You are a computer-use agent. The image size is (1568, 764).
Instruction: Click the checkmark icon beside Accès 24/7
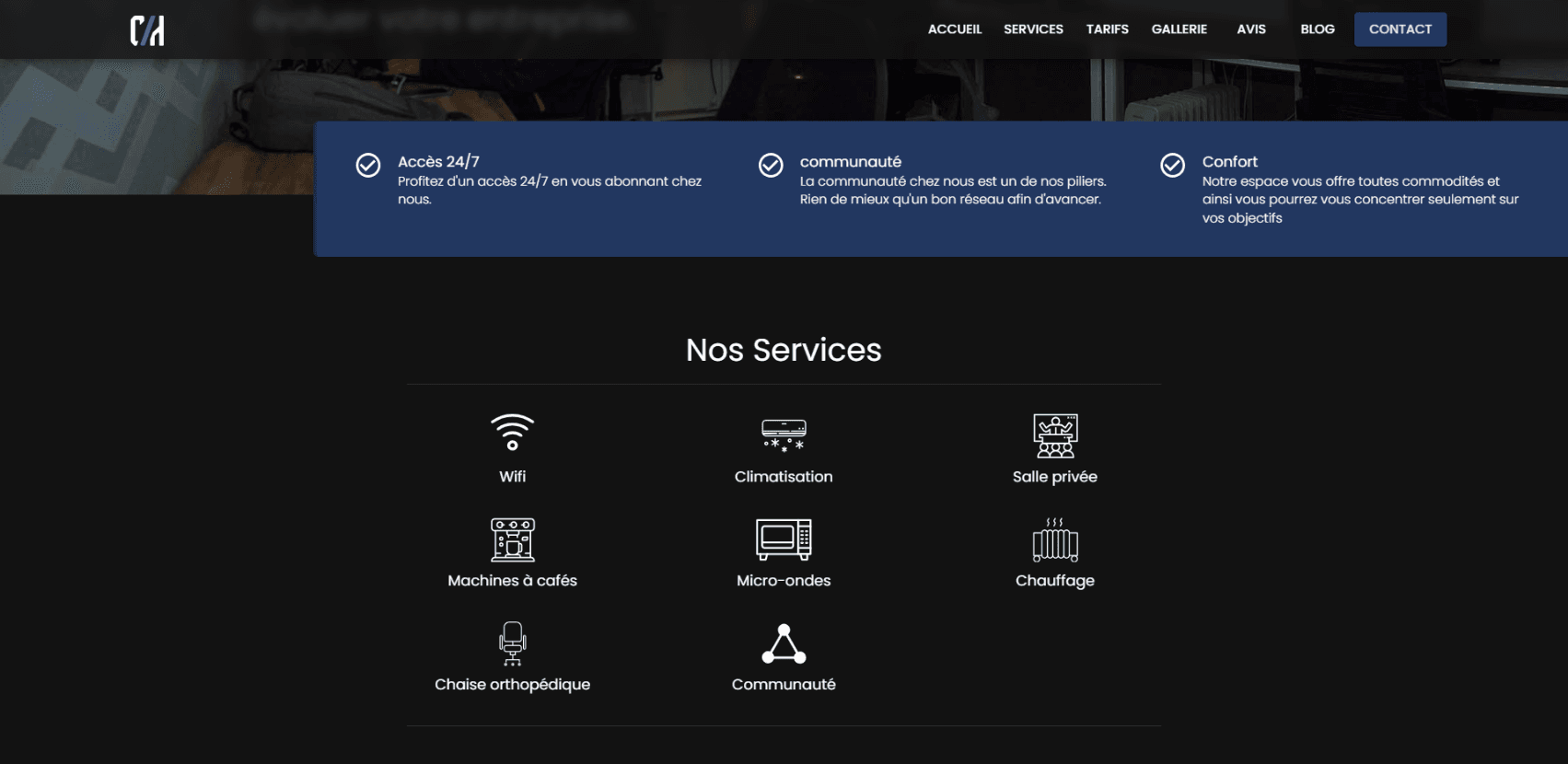point(368,165)
